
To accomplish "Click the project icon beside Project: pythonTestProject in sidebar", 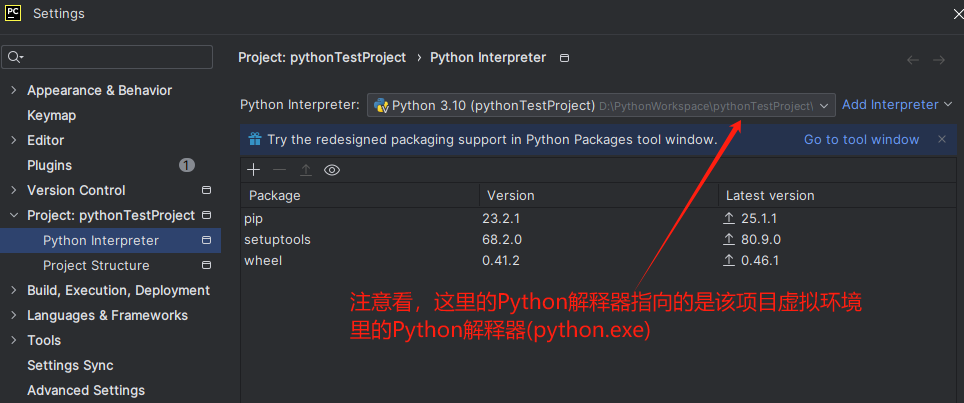I will [x=207, y=215].
